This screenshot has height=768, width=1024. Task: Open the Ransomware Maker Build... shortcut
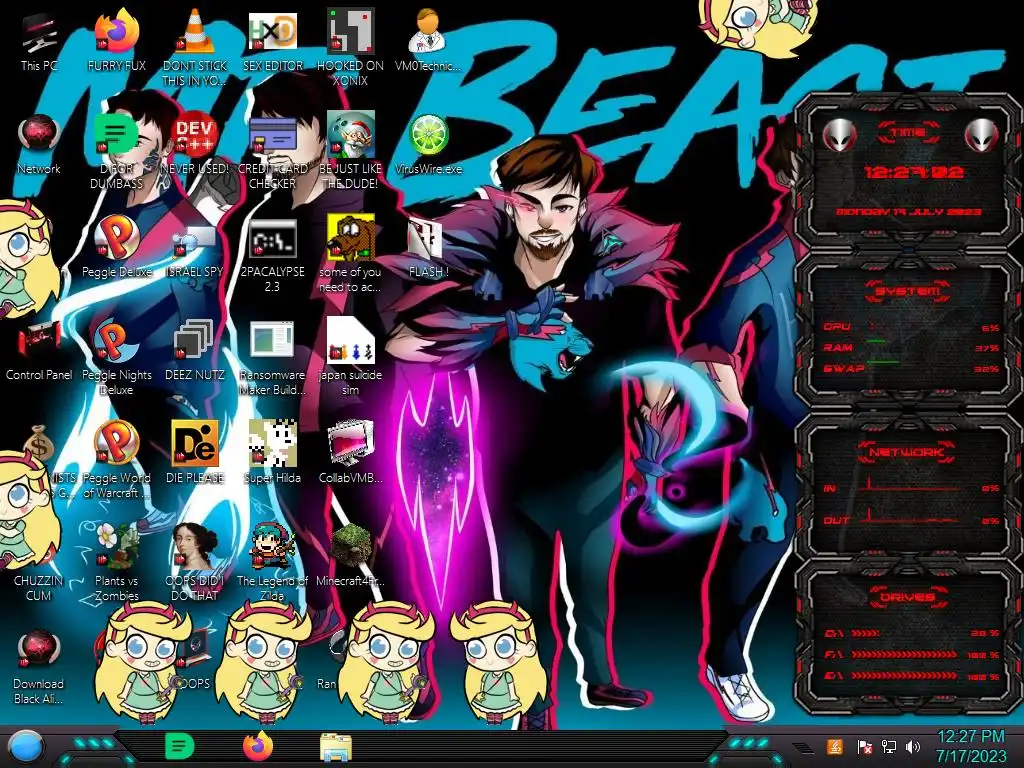[272, 358]
